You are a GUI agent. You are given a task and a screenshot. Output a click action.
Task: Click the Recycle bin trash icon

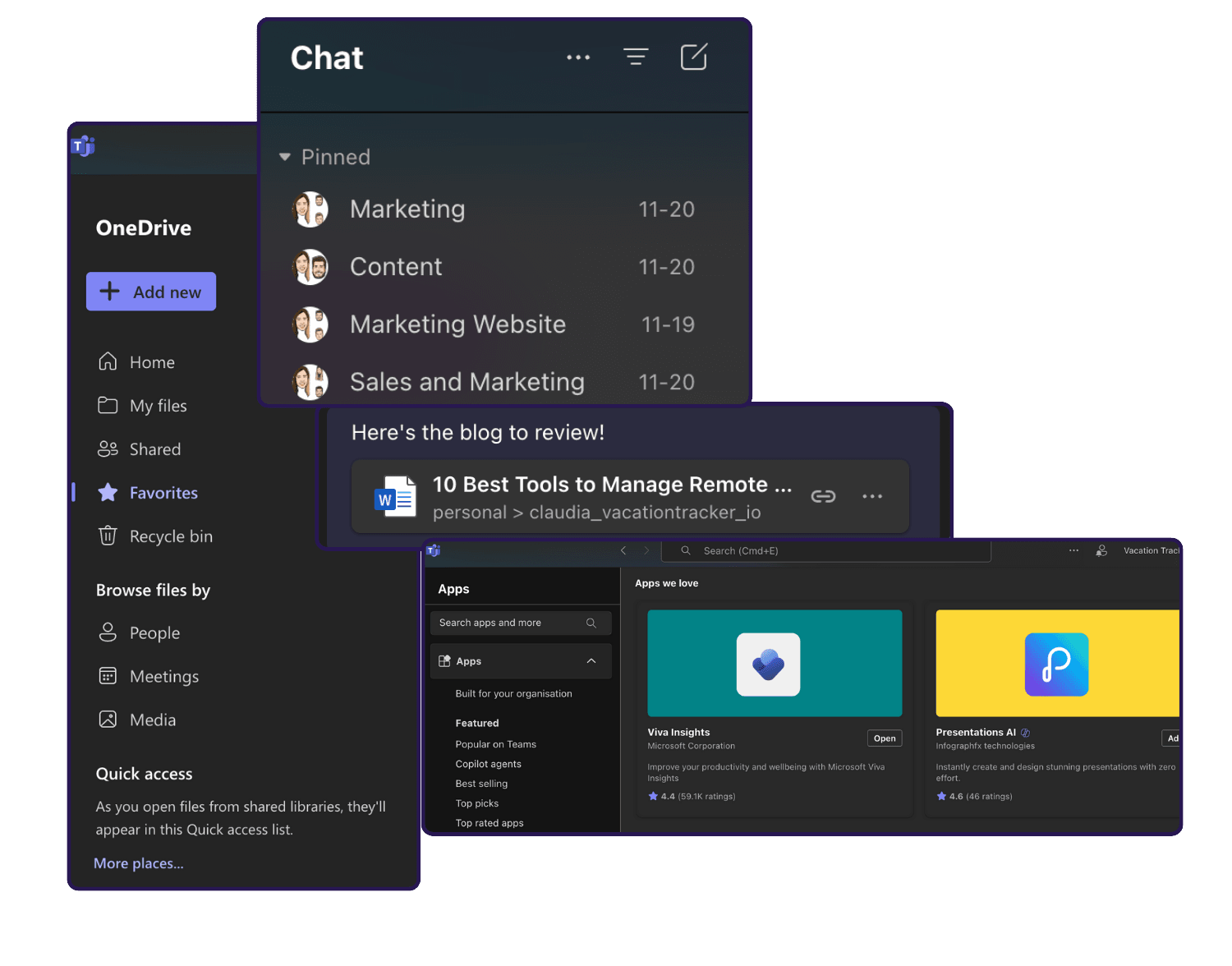(108, 536)
